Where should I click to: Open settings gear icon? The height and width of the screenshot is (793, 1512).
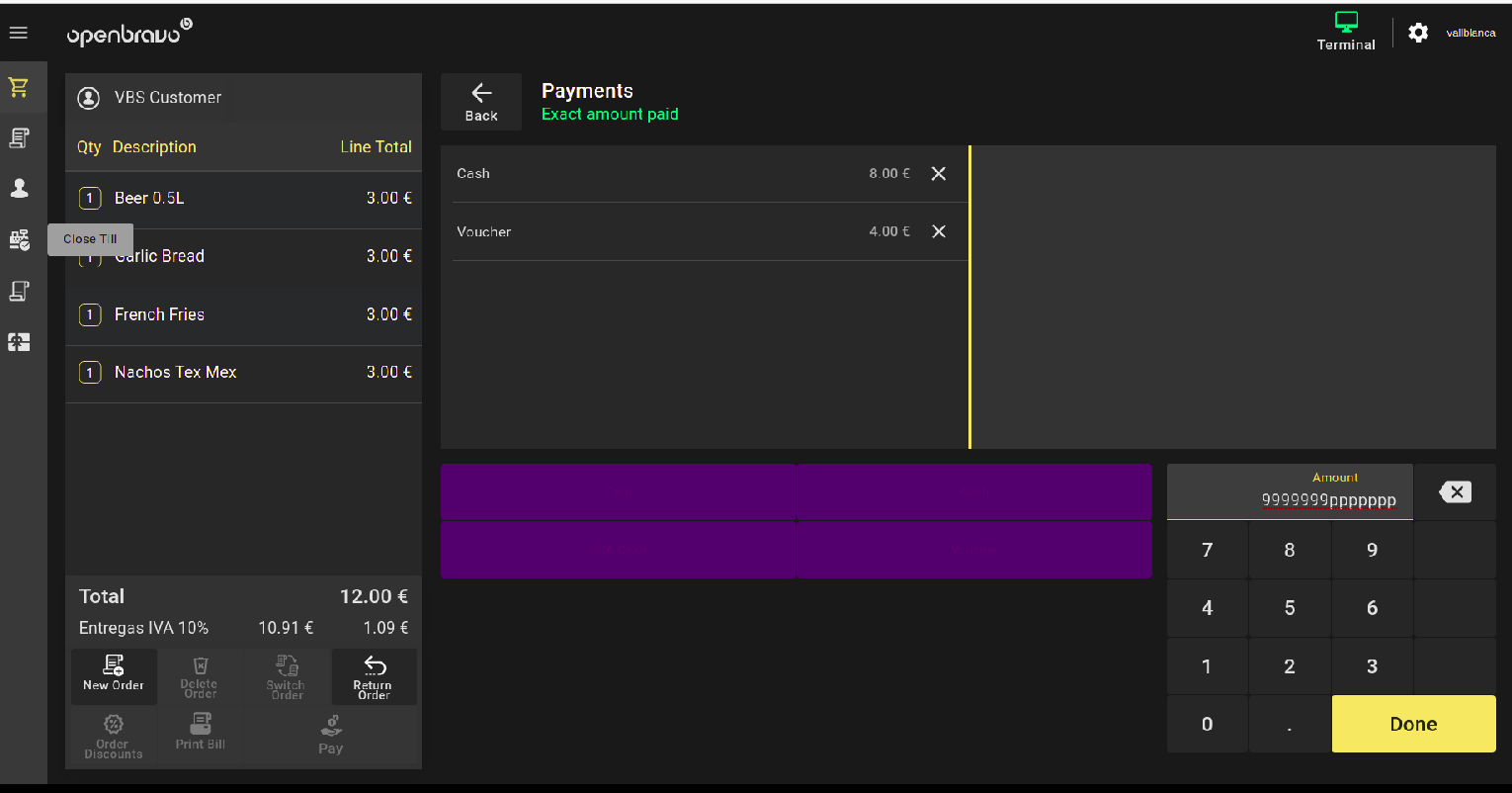[1418, 33]
